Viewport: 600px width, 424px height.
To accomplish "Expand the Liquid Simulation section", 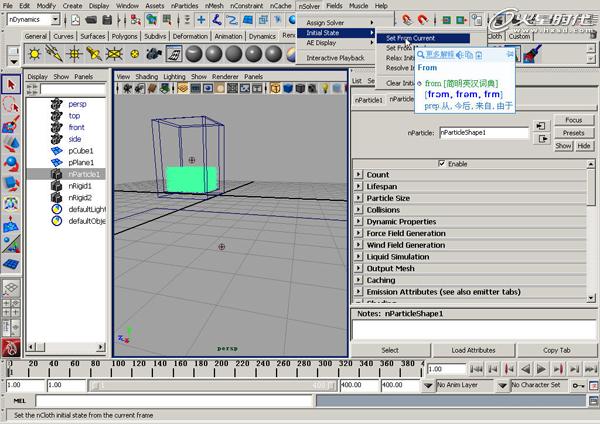I will 358,256.
